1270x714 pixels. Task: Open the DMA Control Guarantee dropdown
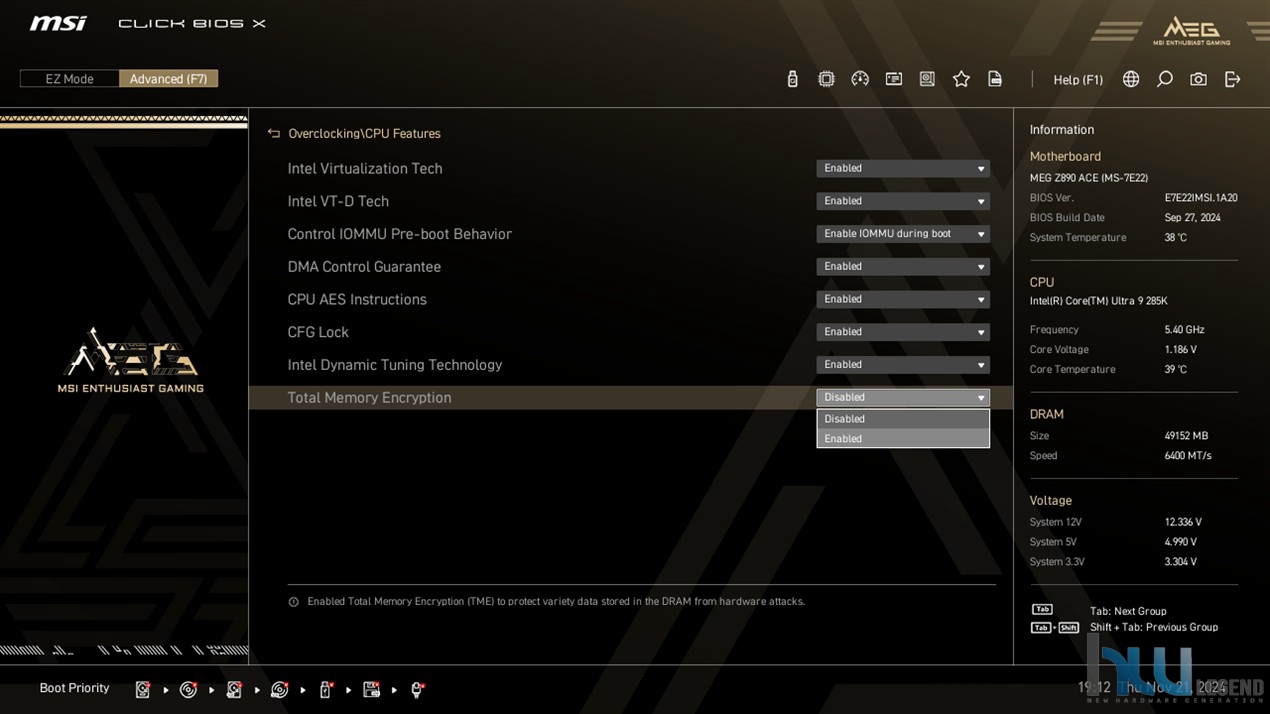(903, 267)
